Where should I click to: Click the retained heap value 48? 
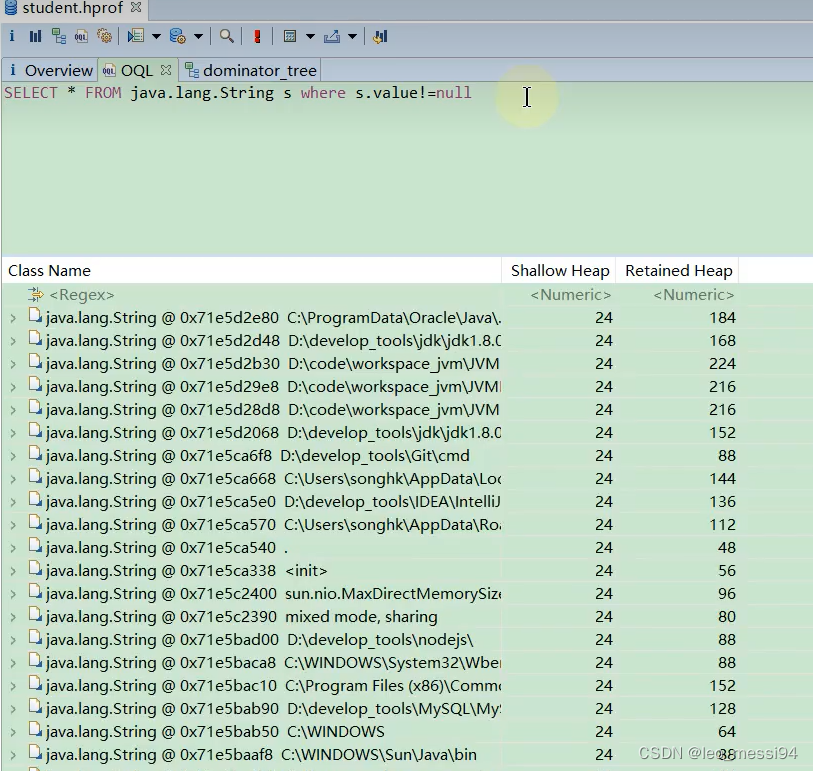pos(726,548)
